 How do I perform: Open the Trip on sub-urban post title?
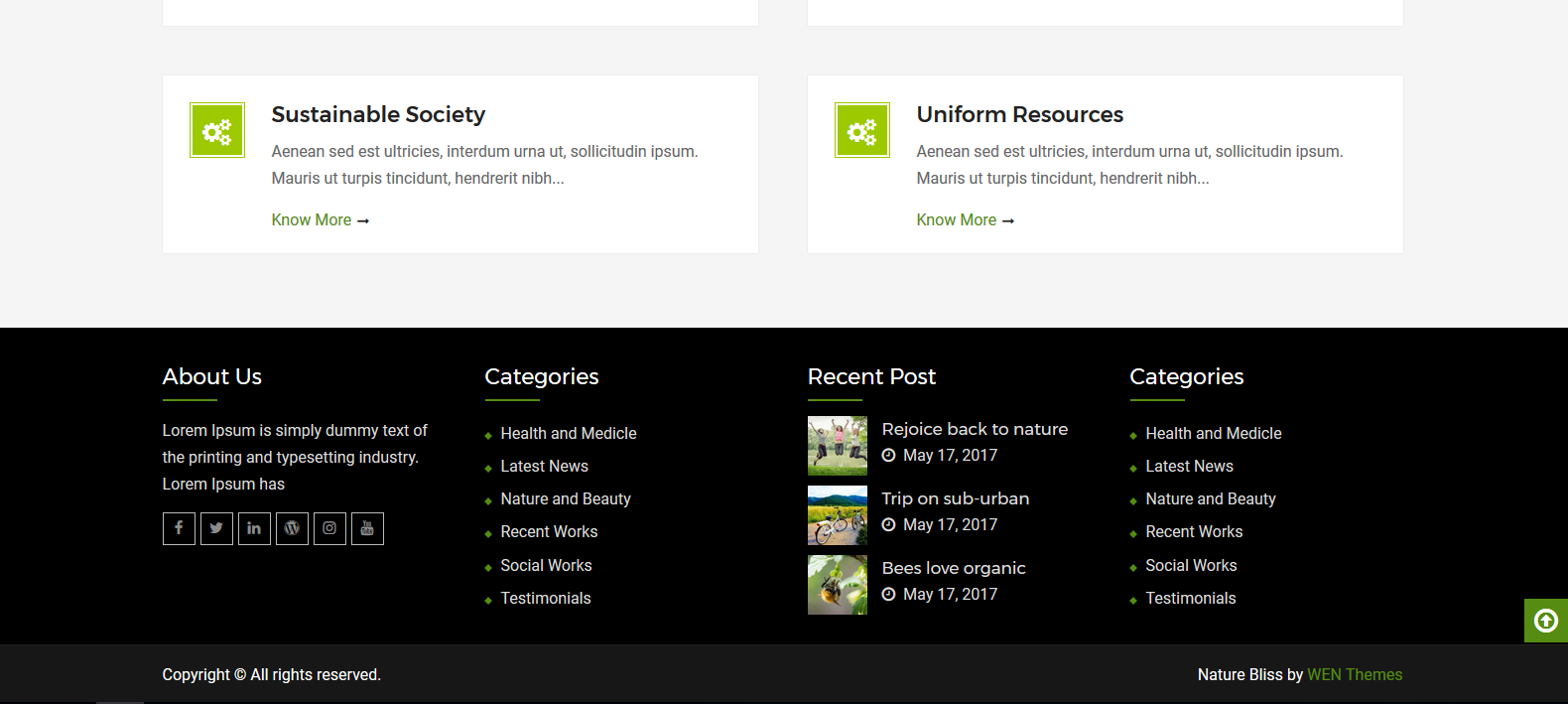point(955,498)
